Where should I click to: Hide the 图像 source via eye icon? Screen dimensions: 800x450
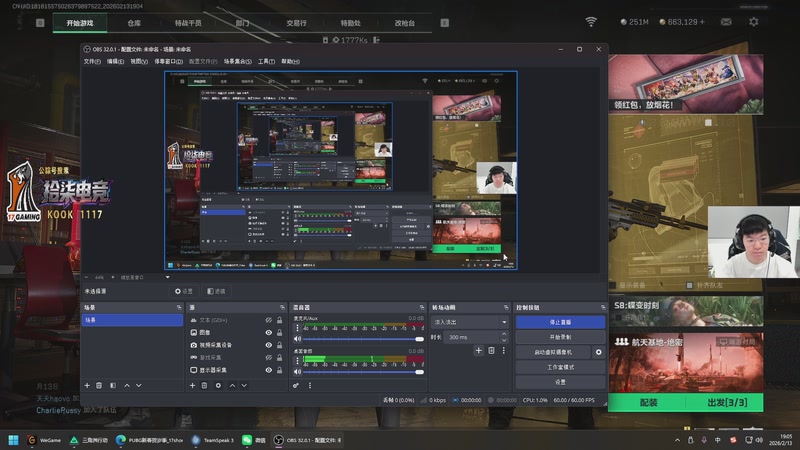pos(268,332)
